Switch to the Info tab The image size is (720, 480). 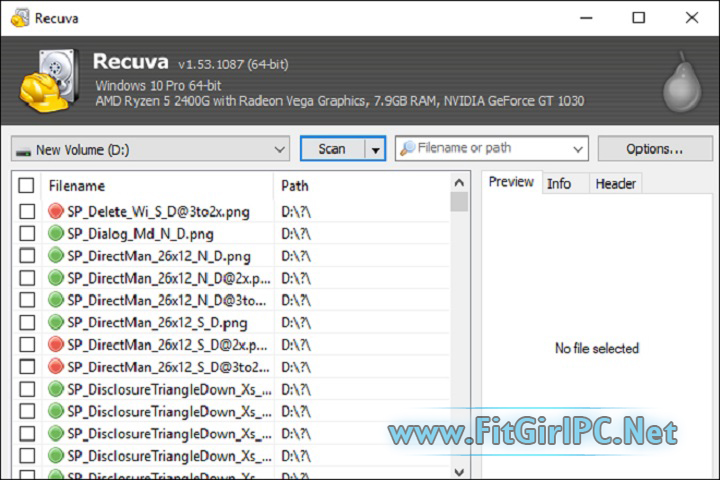pos(559,183)
